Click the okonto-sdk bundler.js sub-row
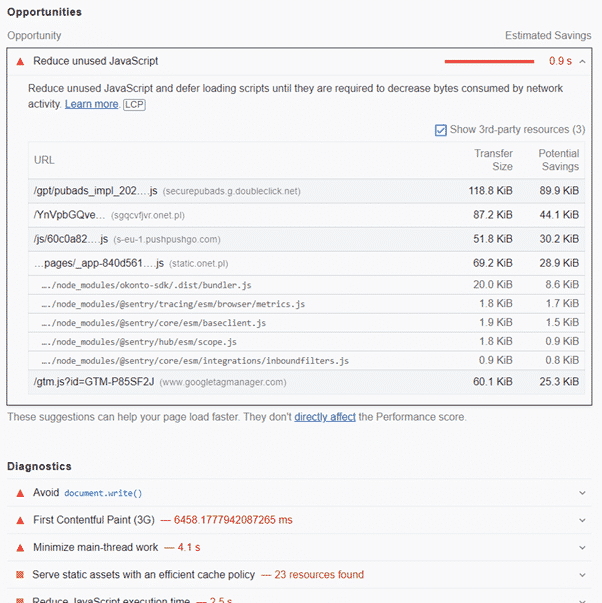The height and width of the screenshot is (603, 602). click(x=306, y=285)
